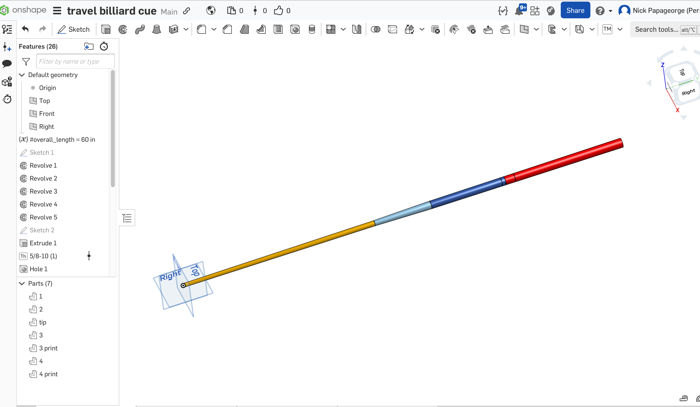The width and height of the screenshot is (700, 407).
Task: Collapse the Default geometry group
Action: point(22,75)
